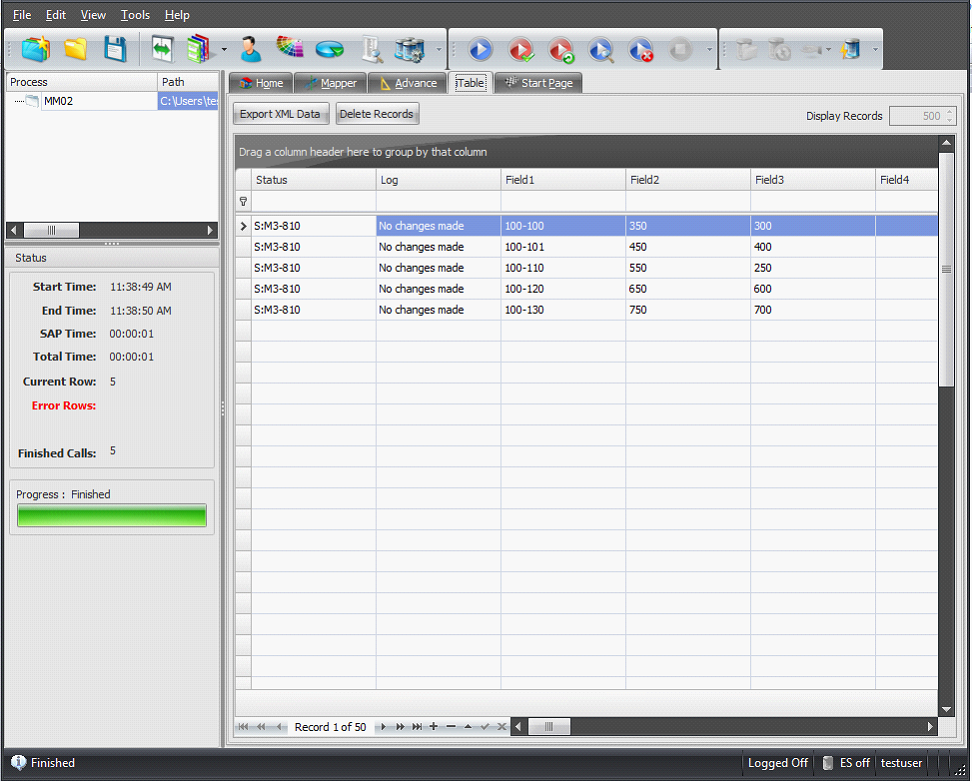Click the red play icon with green checkmark

coord(561,49)
